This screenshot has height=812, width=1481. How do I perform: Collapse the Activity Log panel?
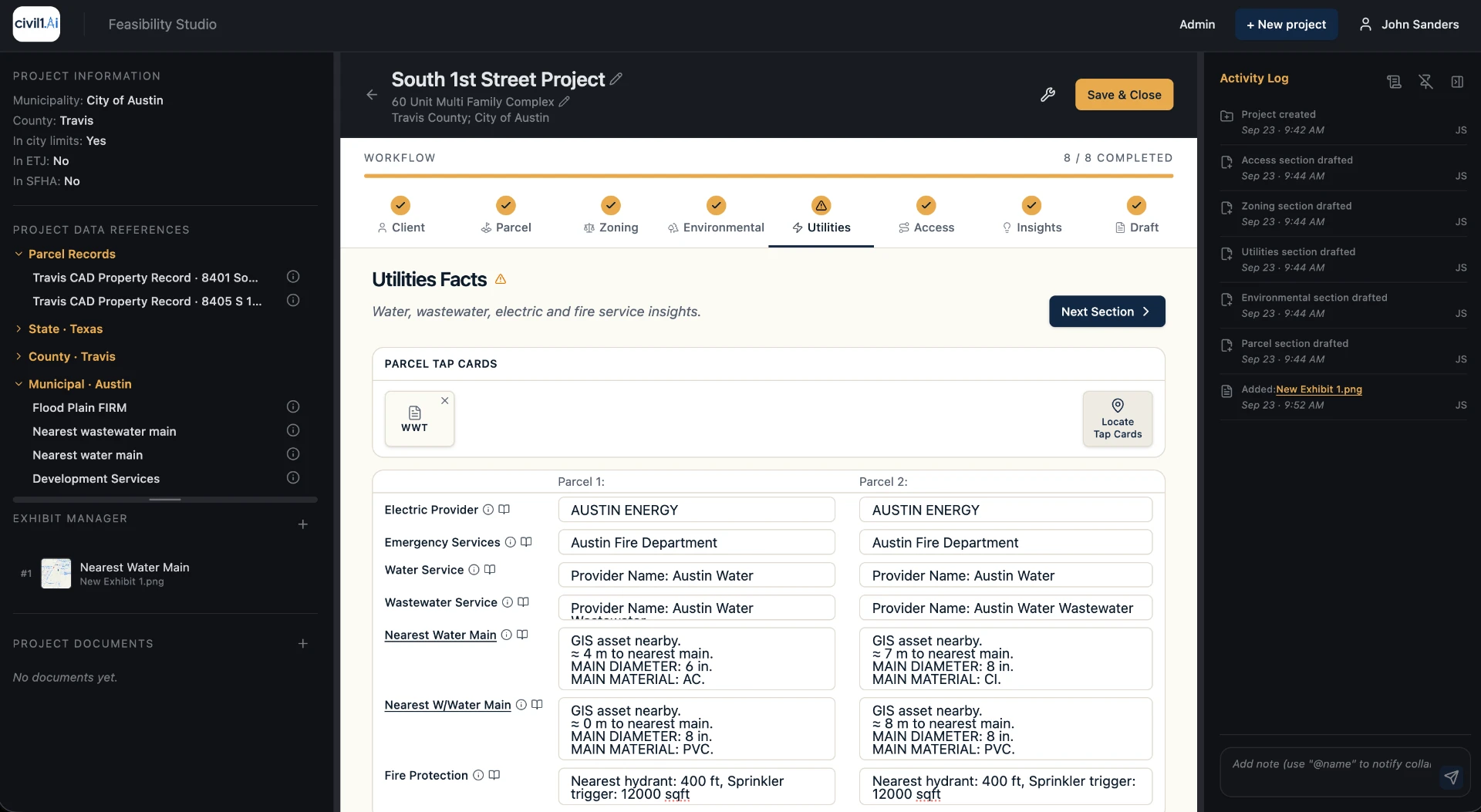pos(1457,82)
